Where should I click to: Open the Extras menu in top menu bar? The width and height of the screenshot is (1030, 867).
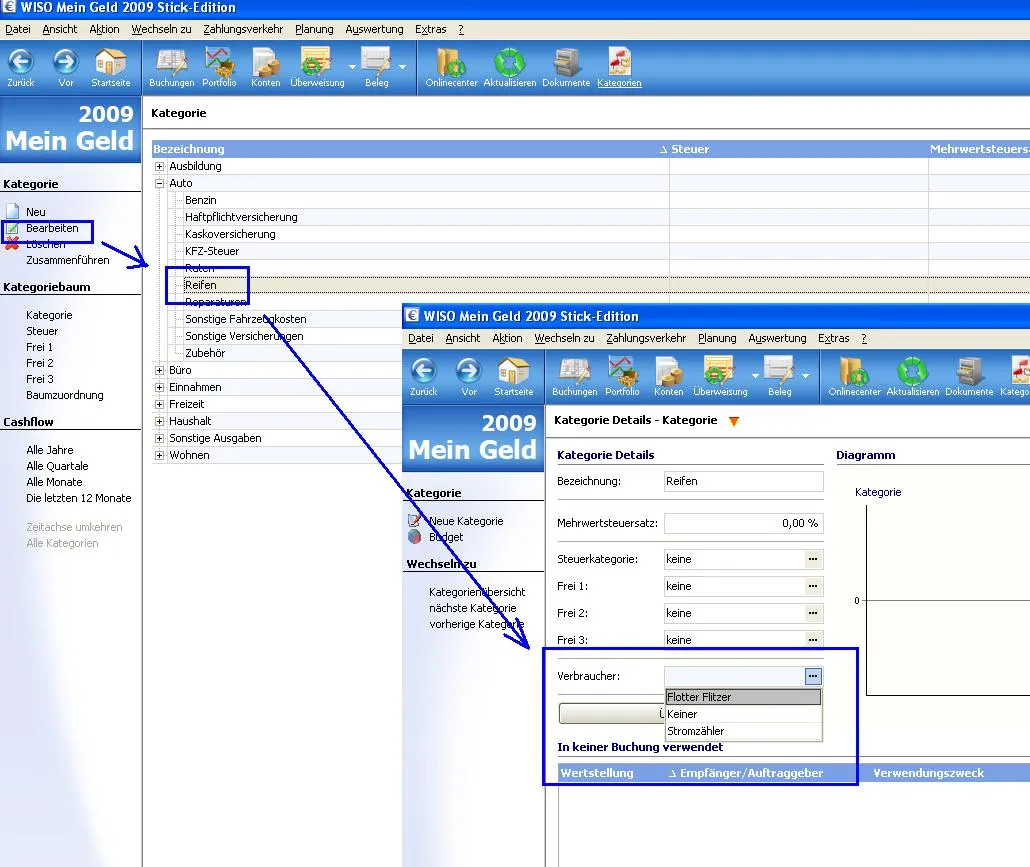(431, 29)
